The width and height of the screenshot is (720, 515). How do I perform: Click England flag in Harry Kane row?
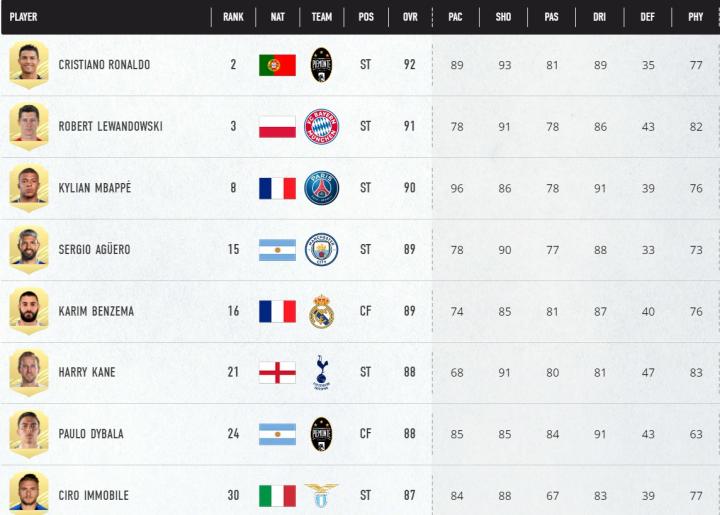coord(277,372)
